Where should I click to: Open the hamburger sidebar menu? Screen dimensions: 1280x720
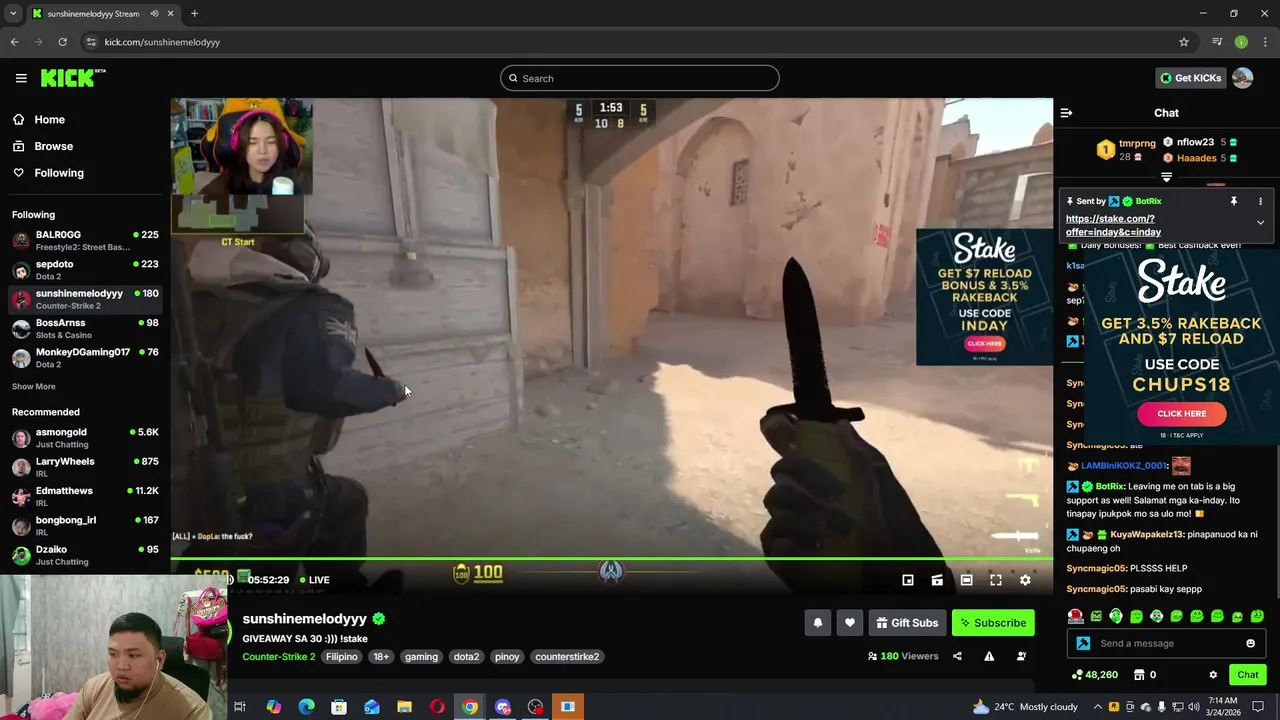point(20,78)
